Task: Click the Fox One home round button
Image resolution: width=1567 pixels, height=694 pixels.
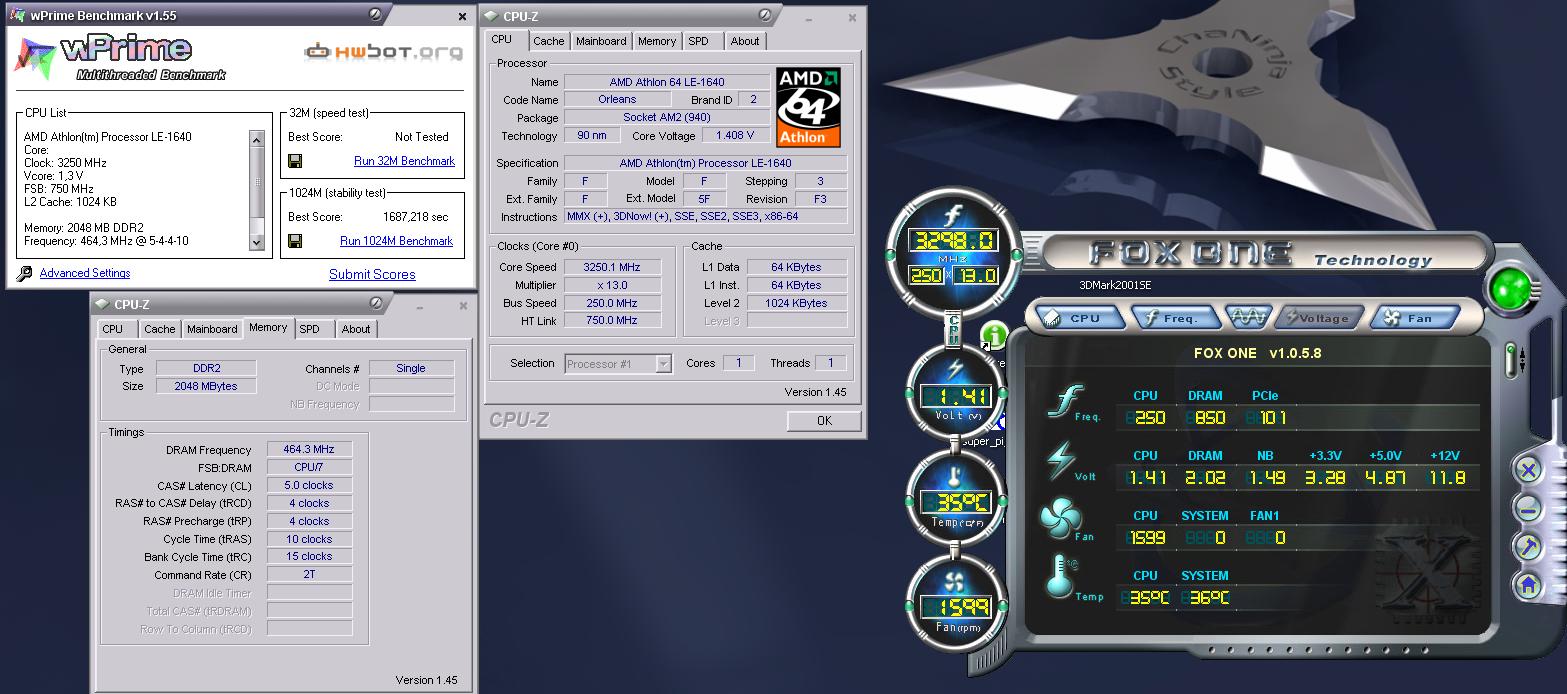Action: click(1528, 586)
